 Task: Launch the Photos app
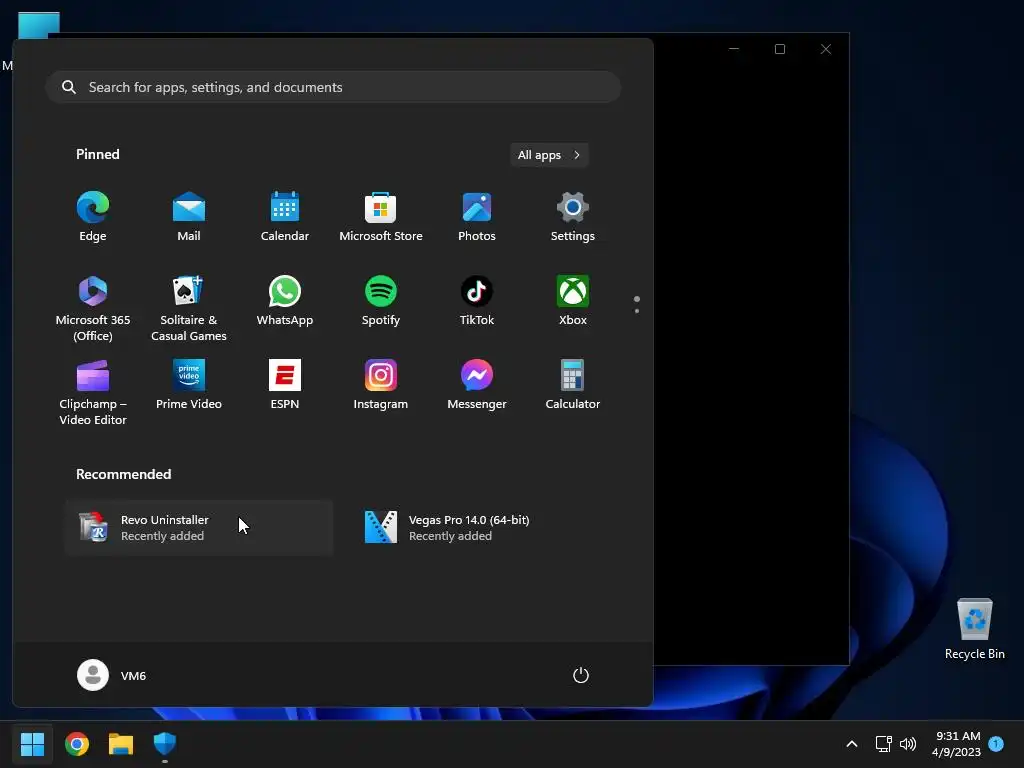click(477, 217)
